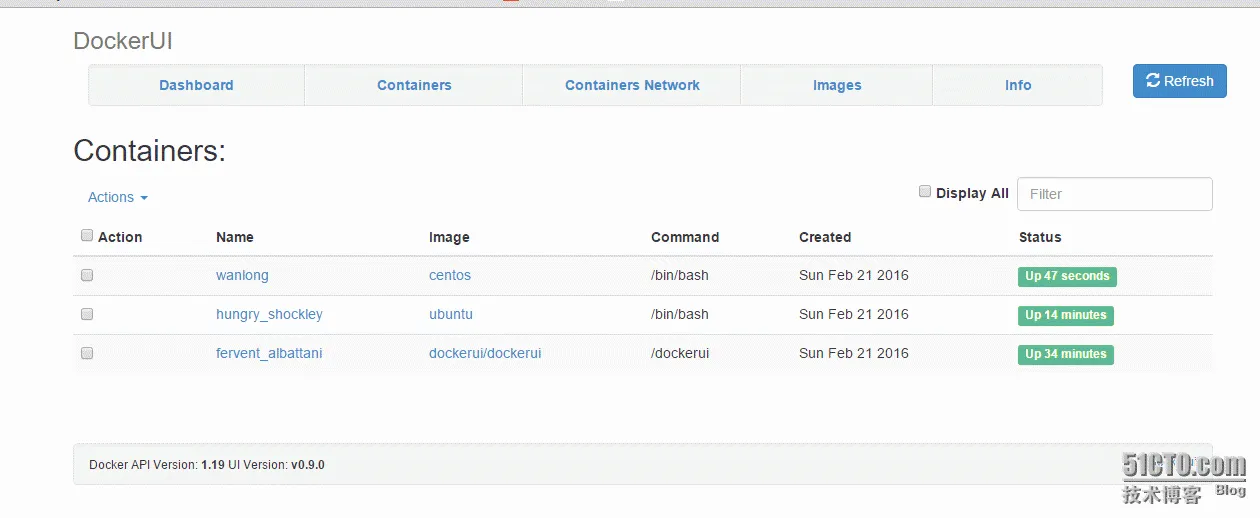Screen dimensions: 1260x518
Task: Open the centos image link
Action: click(450, 276)
